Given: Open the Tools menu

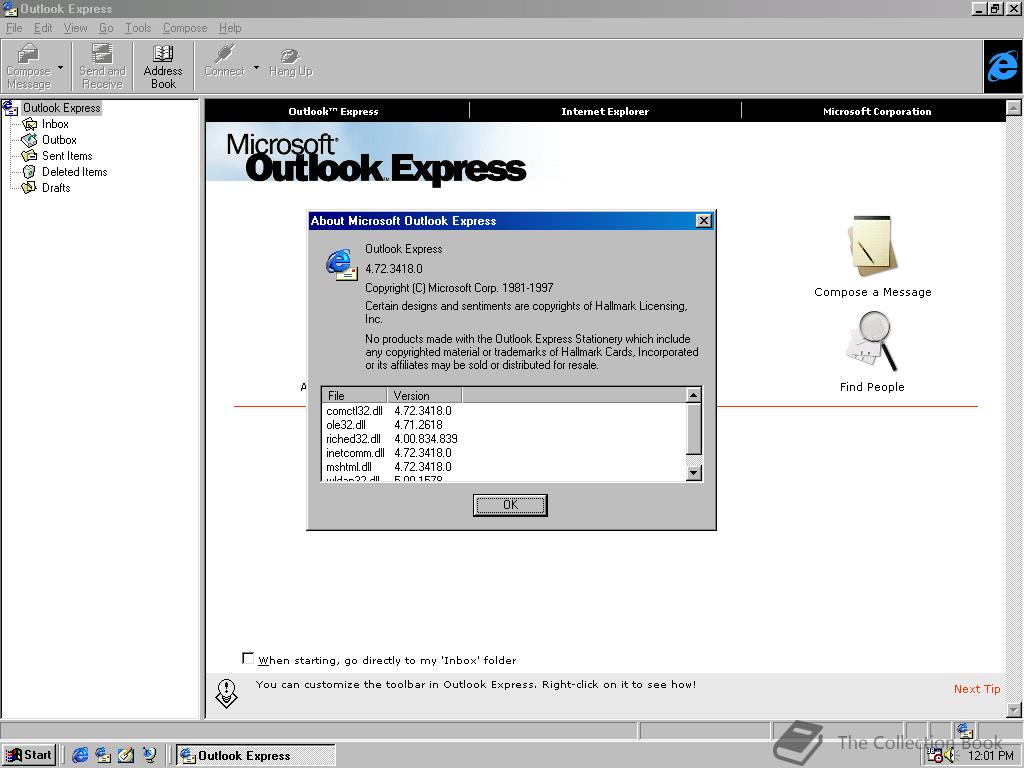Looking at the screenshot, I should [138, 28].
